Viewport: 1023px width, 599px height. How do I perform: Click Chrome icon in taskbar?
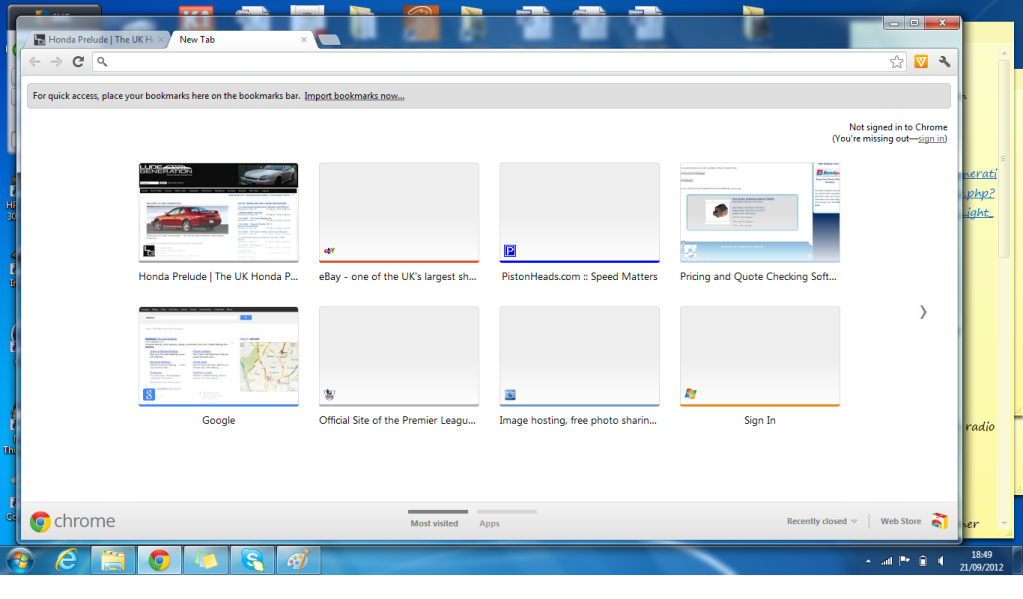pos(159,561)
